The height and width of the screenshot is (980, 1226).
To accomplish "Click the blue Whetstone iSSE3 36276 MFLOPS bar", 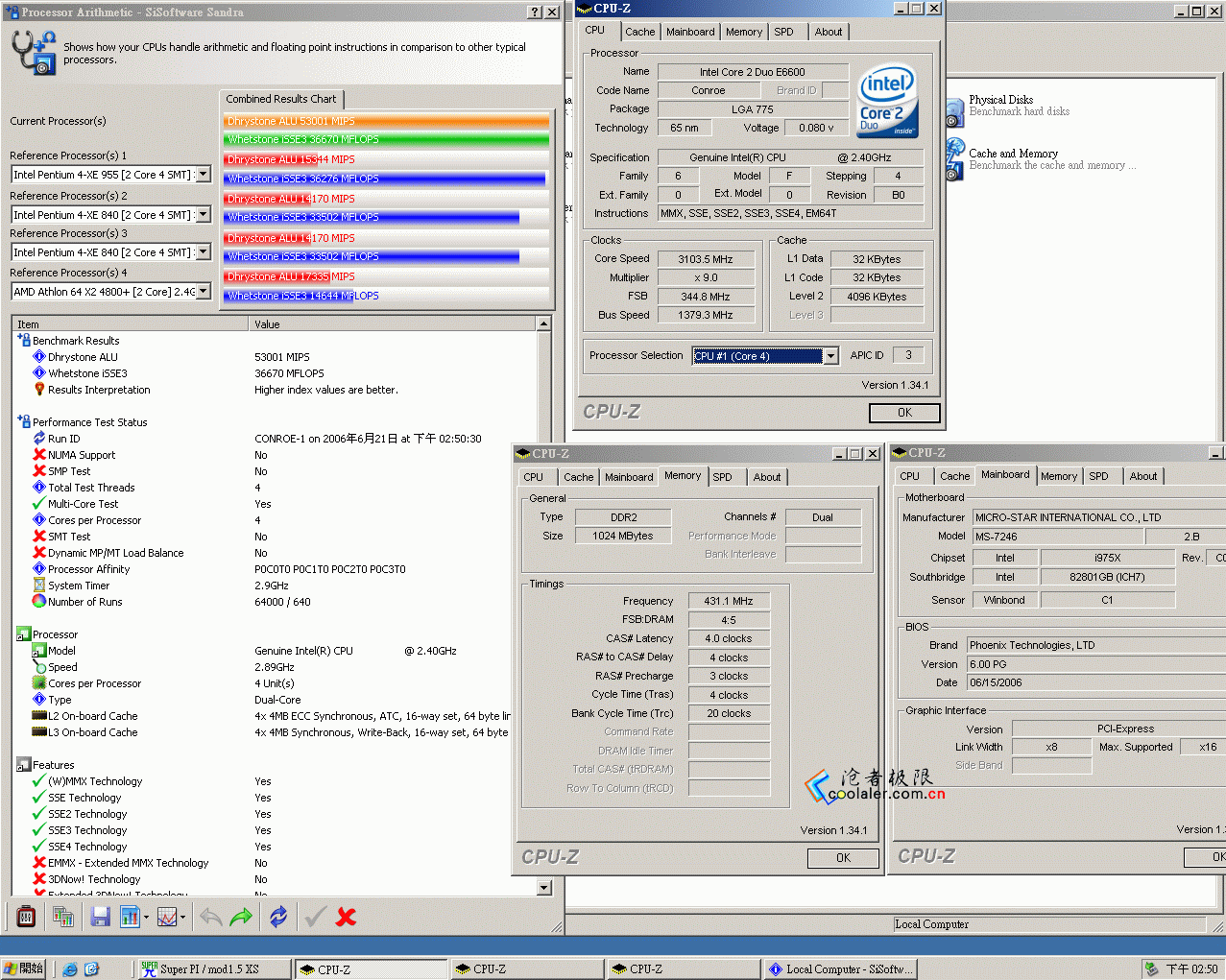I will 385,179.
